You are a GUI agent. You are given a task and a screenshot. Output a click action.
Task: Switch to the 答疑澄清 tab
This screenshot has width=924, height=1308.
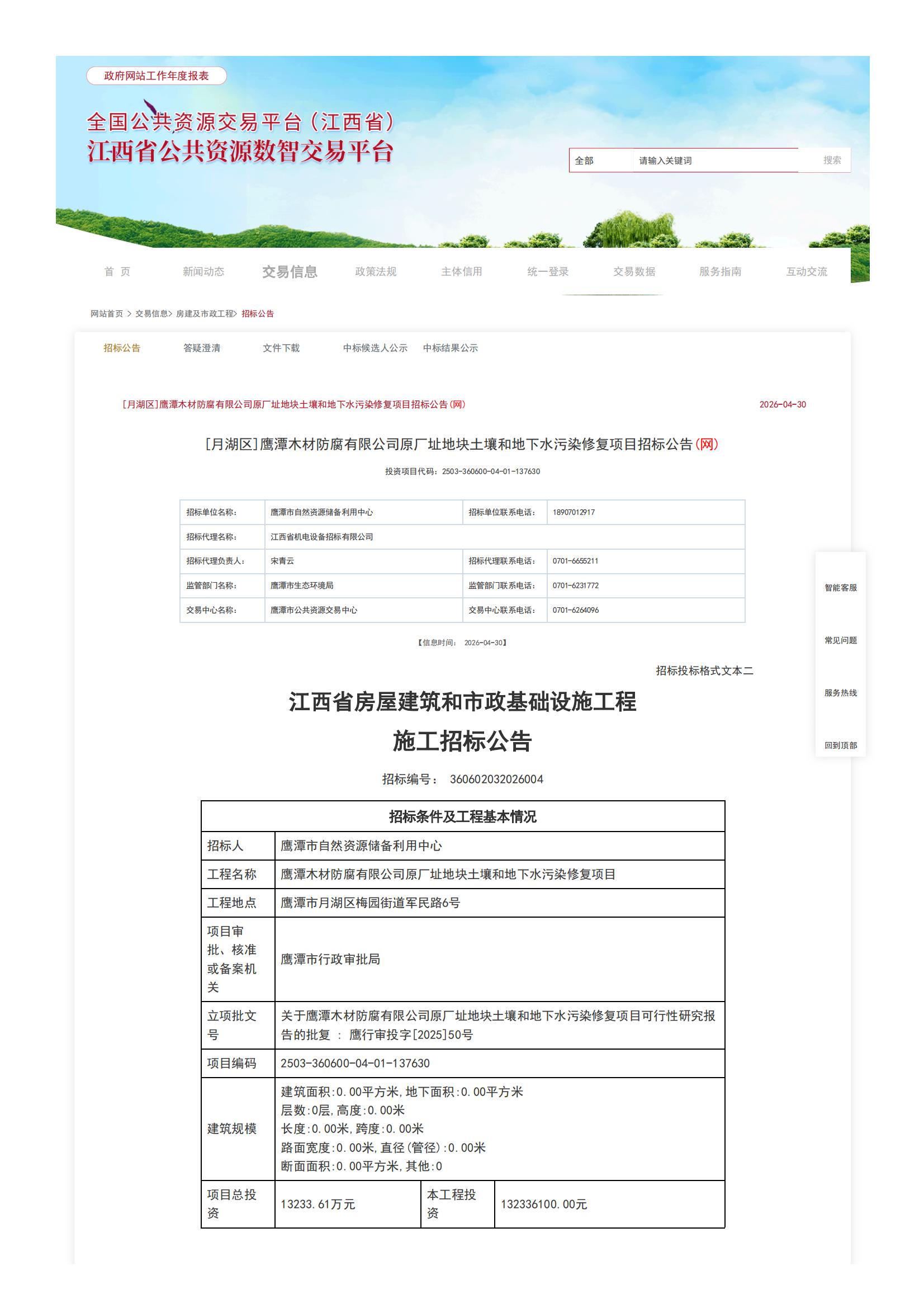click(202, 348)
